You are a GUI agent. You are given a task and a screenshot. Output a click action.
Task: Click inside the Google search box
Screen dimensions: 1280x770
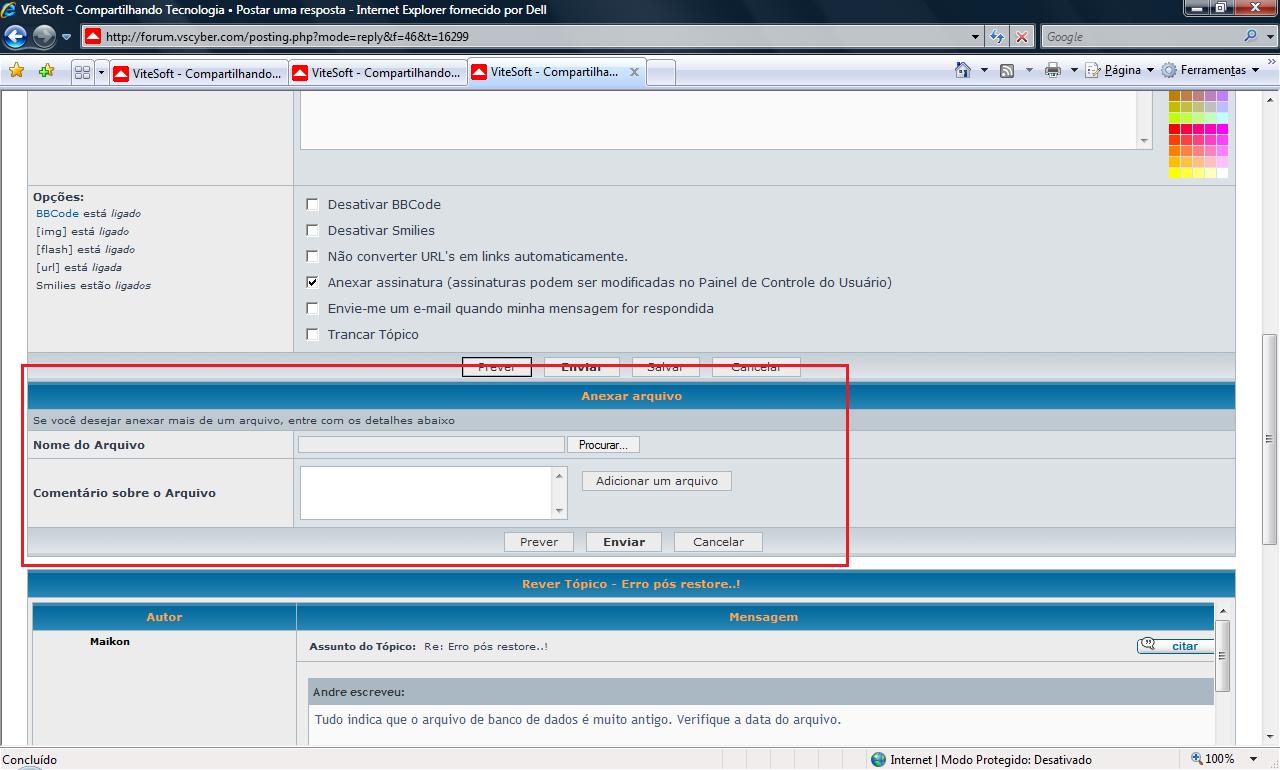point(1140,37)
